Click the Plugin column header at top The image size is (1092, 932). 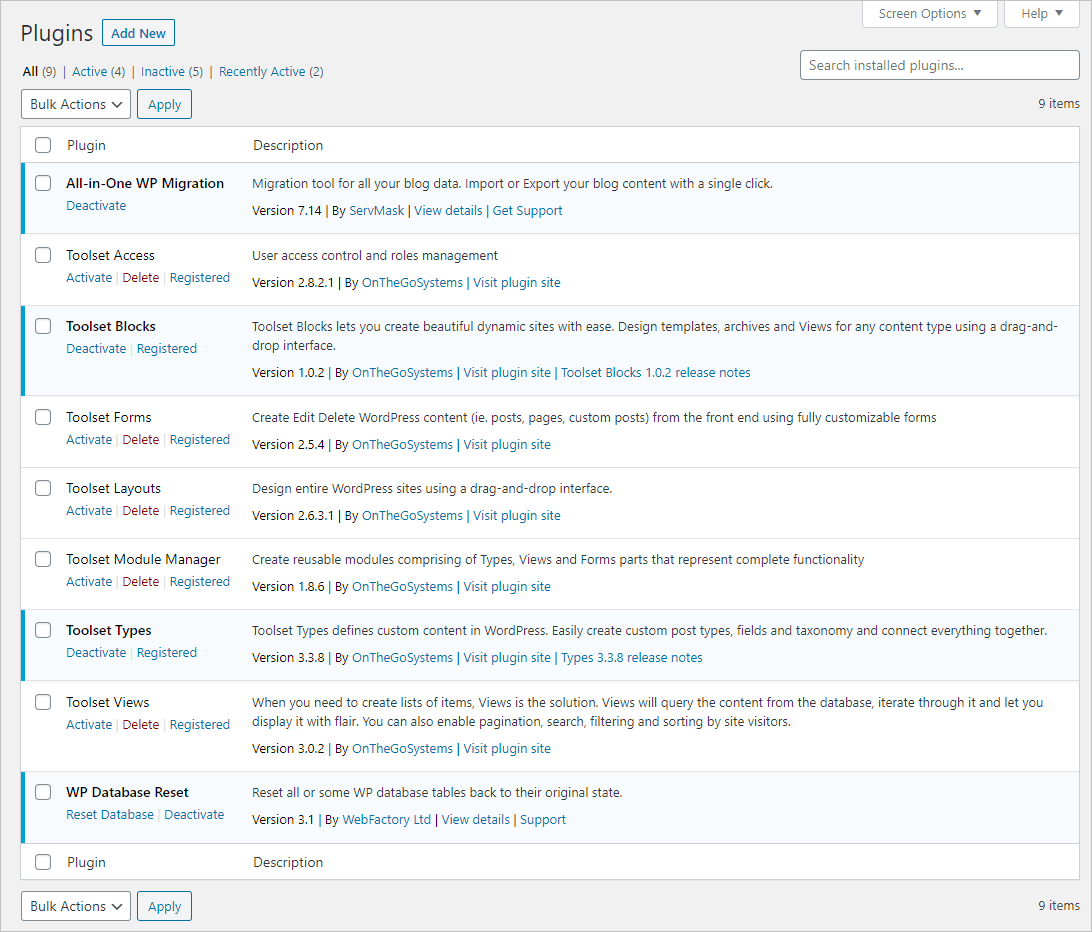[x=86, y=145]
